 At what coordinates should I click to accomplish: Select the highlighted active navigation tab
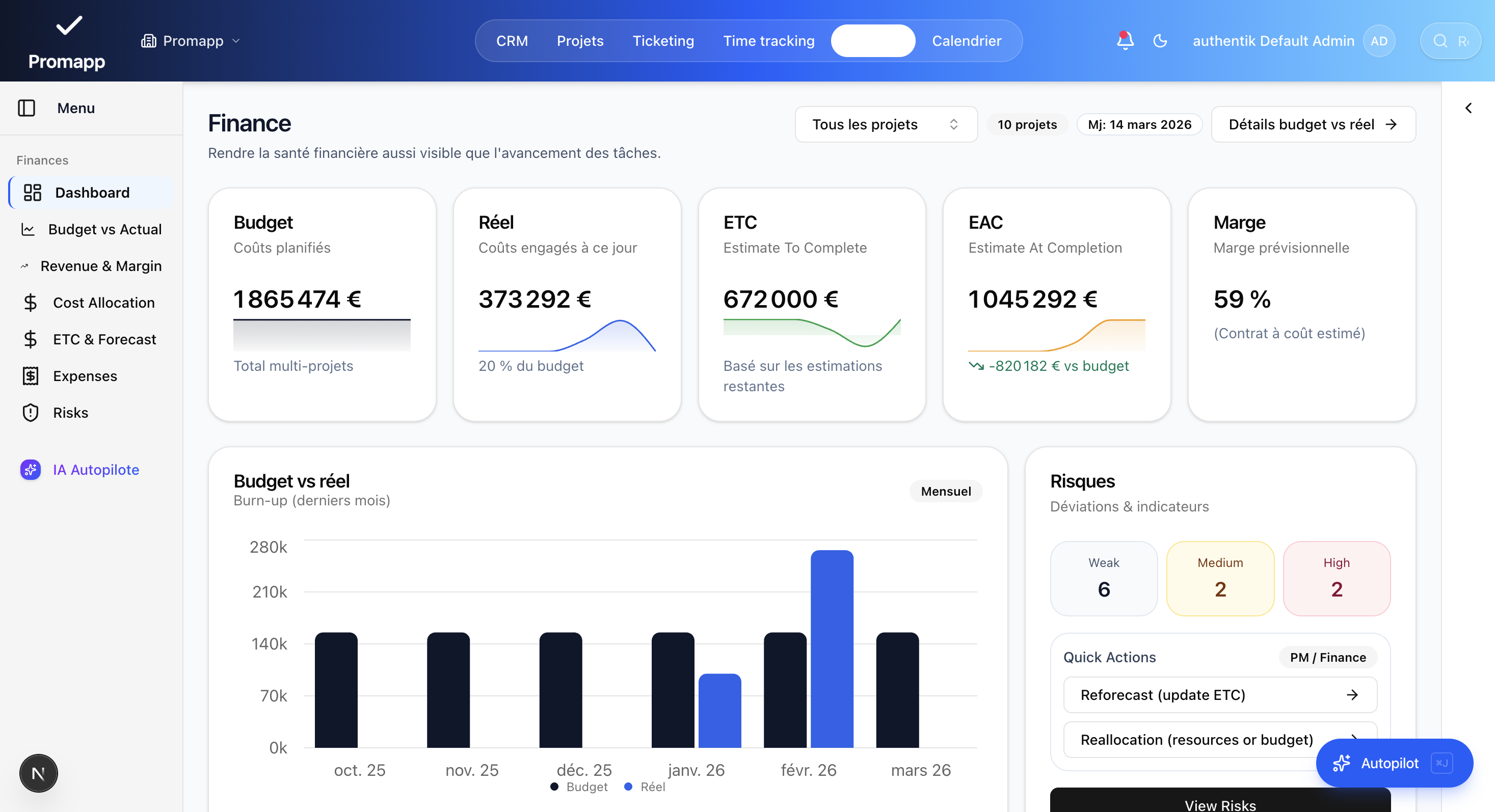pos(873,41)
